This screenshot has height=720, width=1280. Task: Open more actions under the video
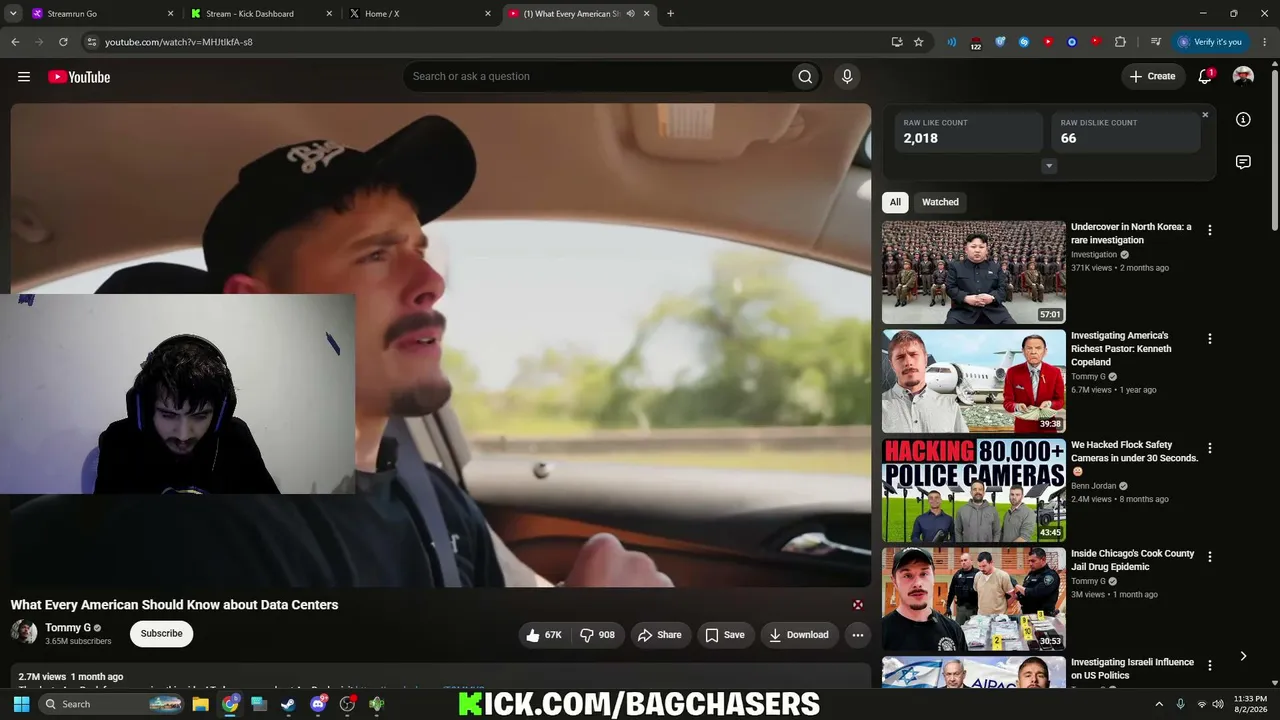(857, 635)
